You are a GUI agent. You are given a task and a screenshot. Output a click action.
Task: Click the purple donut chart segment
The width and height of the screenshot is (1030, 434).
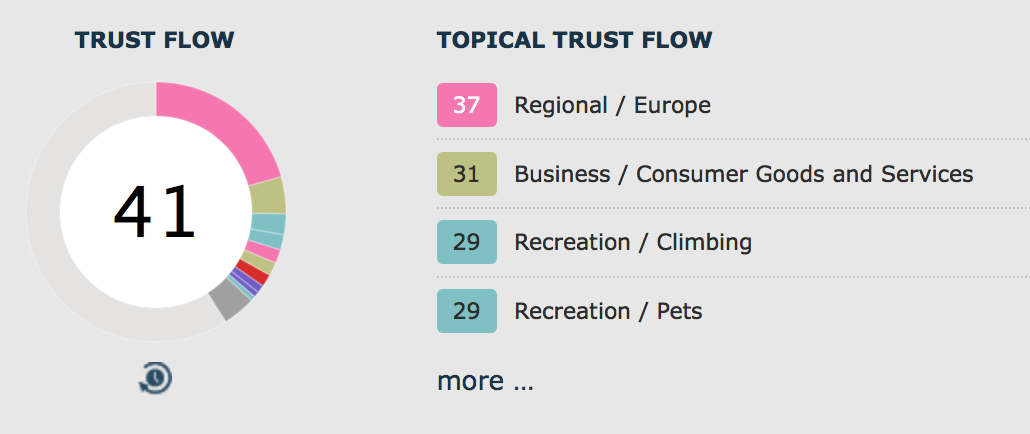(x=244, y=282)
